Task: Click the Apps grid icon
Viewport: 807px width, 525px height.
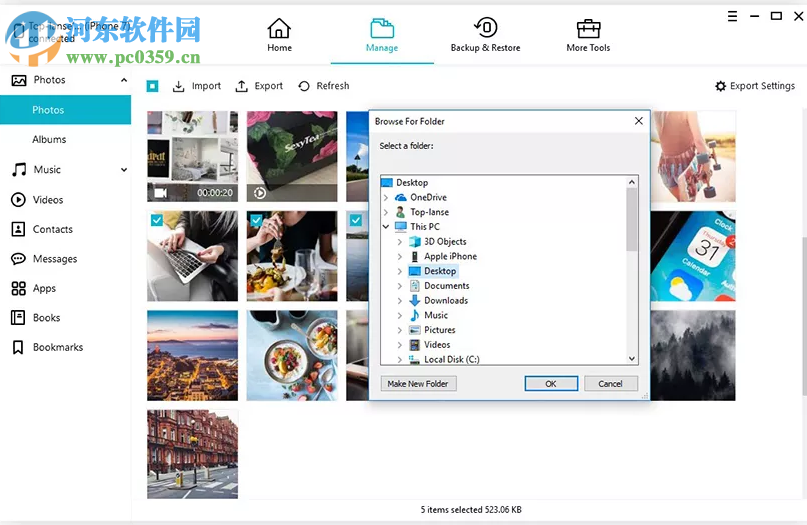Action: click(x=19, y=288)
